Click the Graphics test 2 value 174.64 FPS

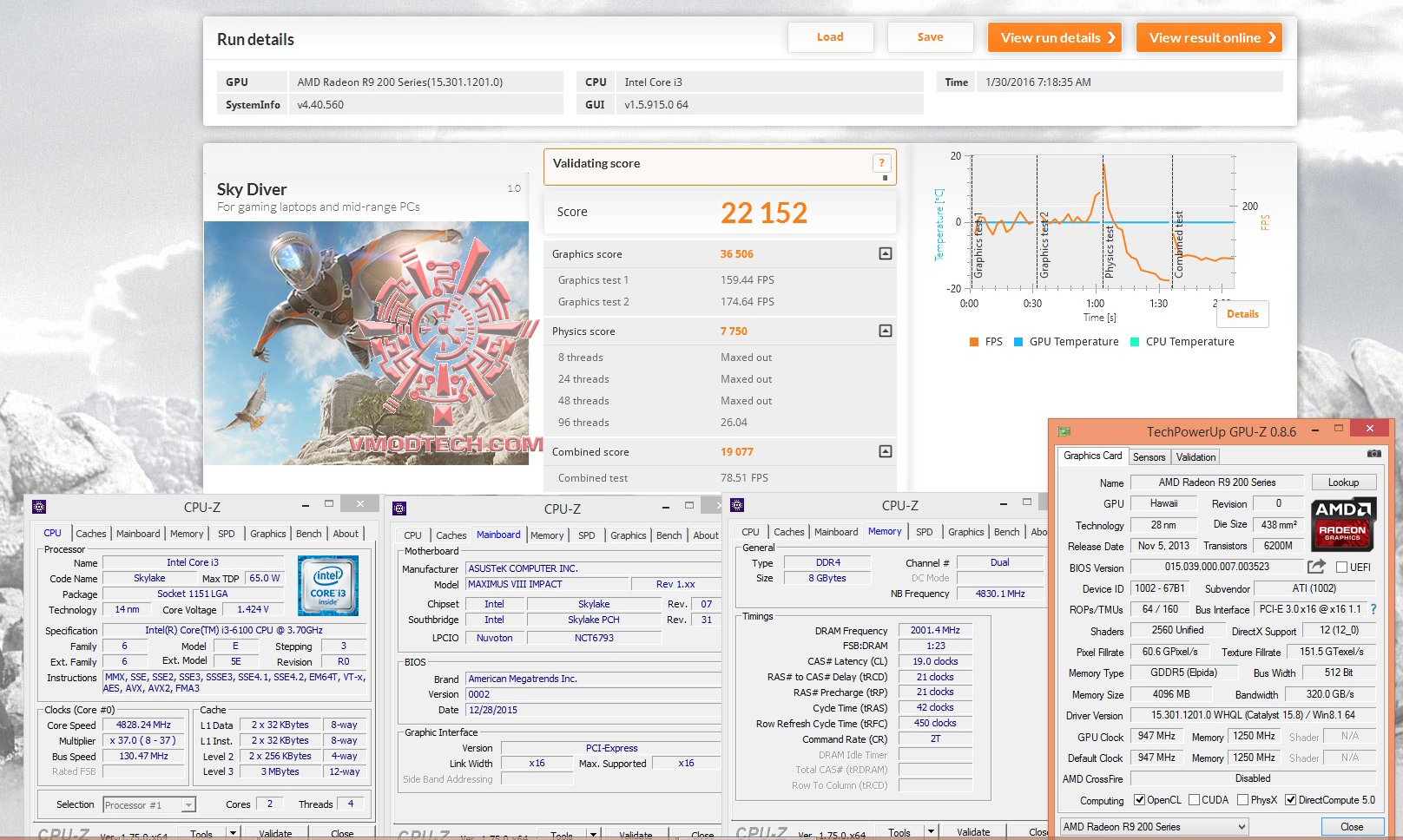(748, 301)
